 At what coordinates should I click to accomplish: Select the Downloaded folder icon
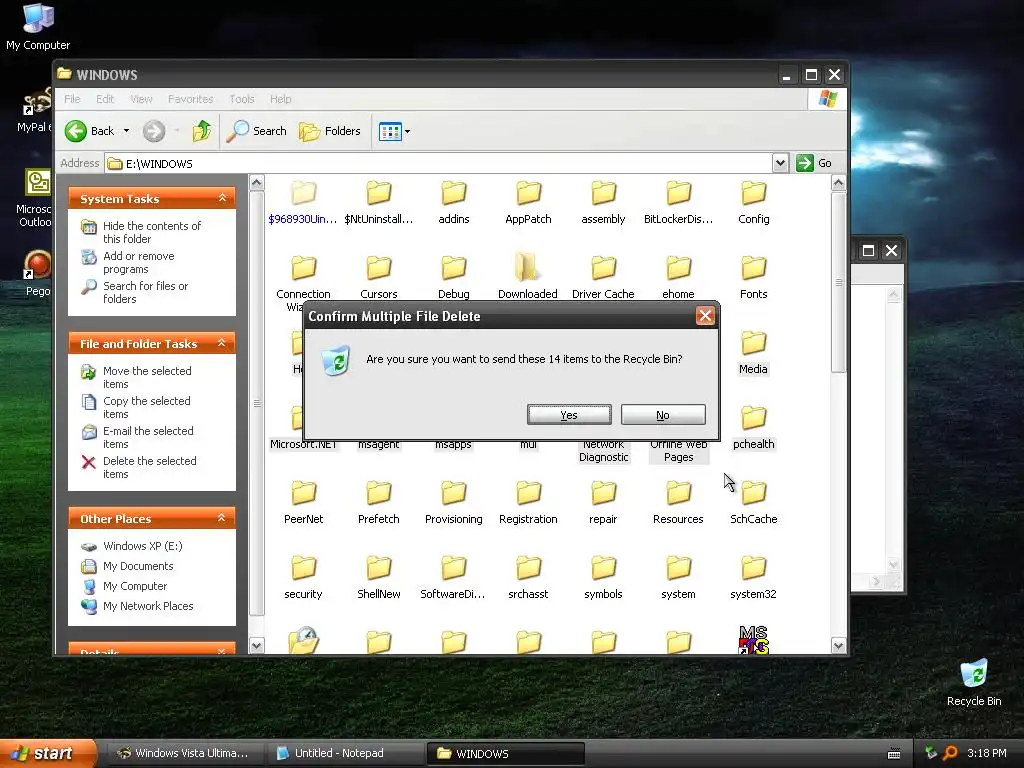point(528,268)
